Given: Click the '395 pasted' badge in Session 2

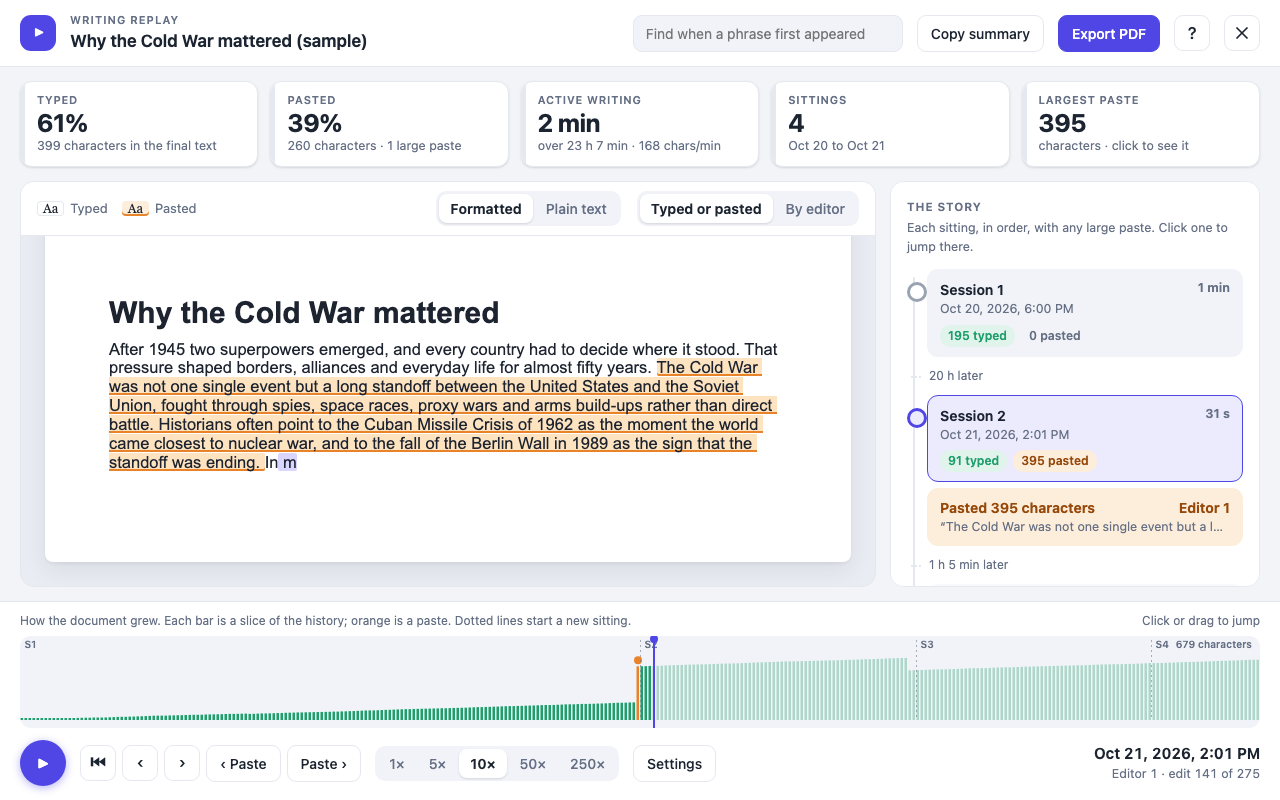Looking at the screenshot, I should 1055,461.
